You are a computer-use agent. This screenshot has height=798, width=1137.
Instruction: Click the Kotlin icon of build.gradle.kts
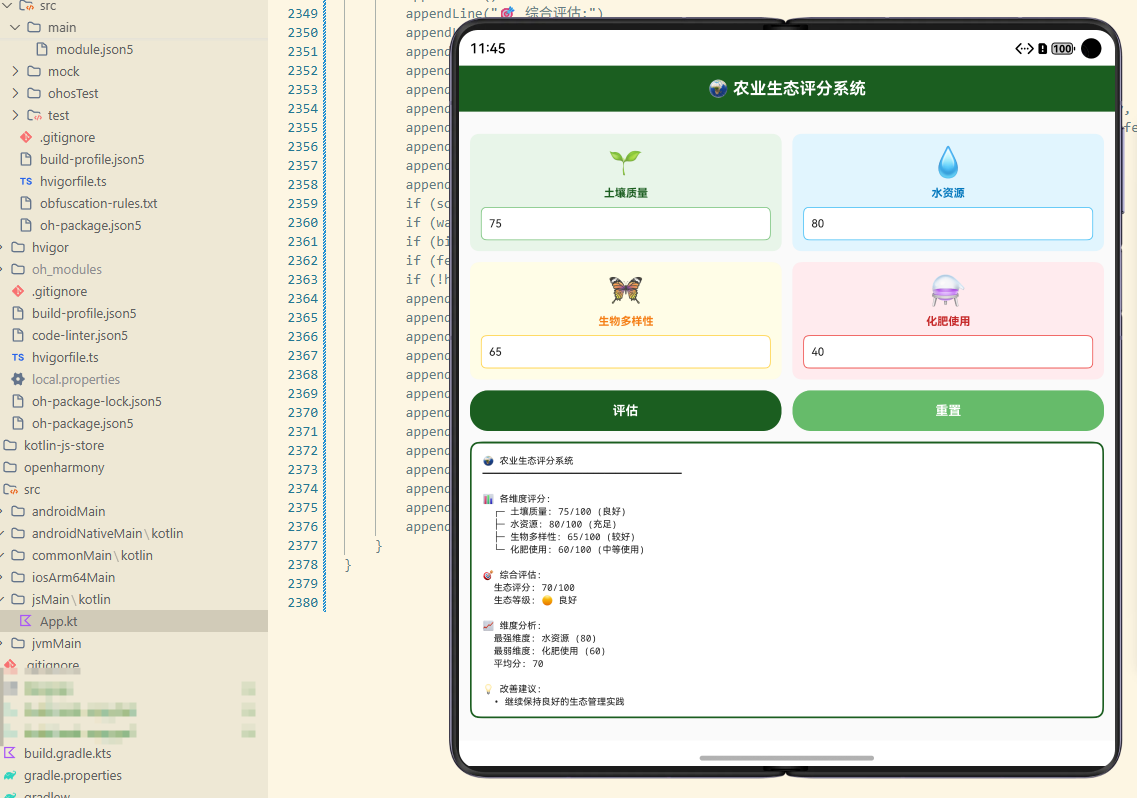coord(10,753)
